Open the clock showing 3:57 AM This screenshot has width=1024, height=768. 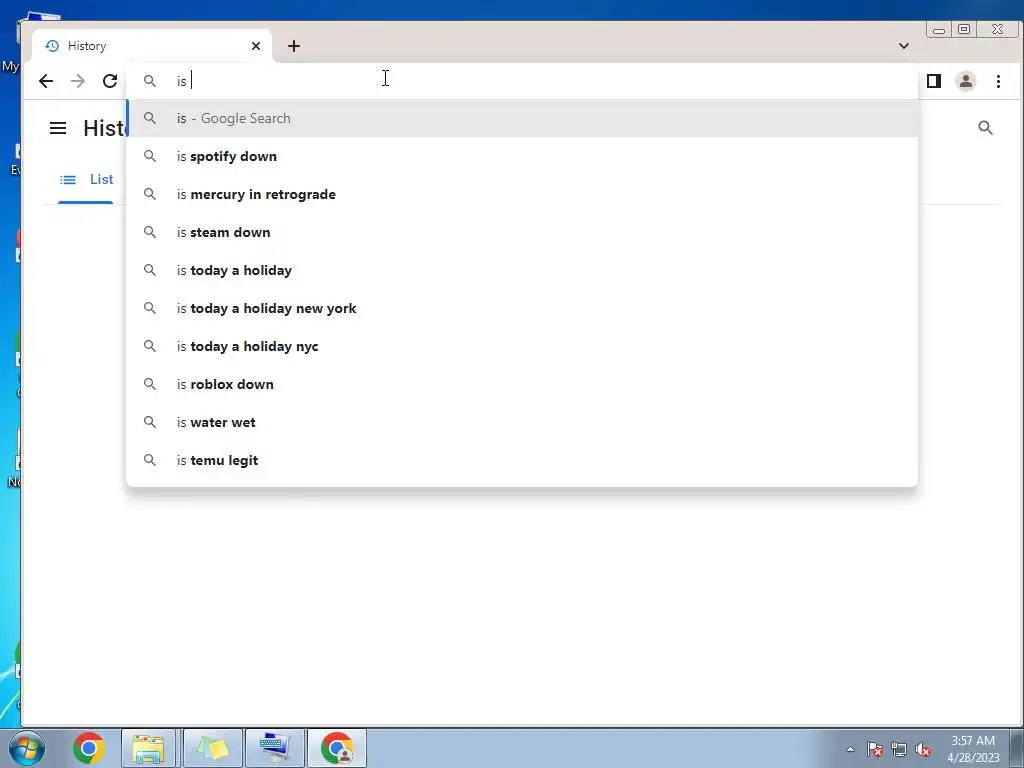click(x=973, y=749)
